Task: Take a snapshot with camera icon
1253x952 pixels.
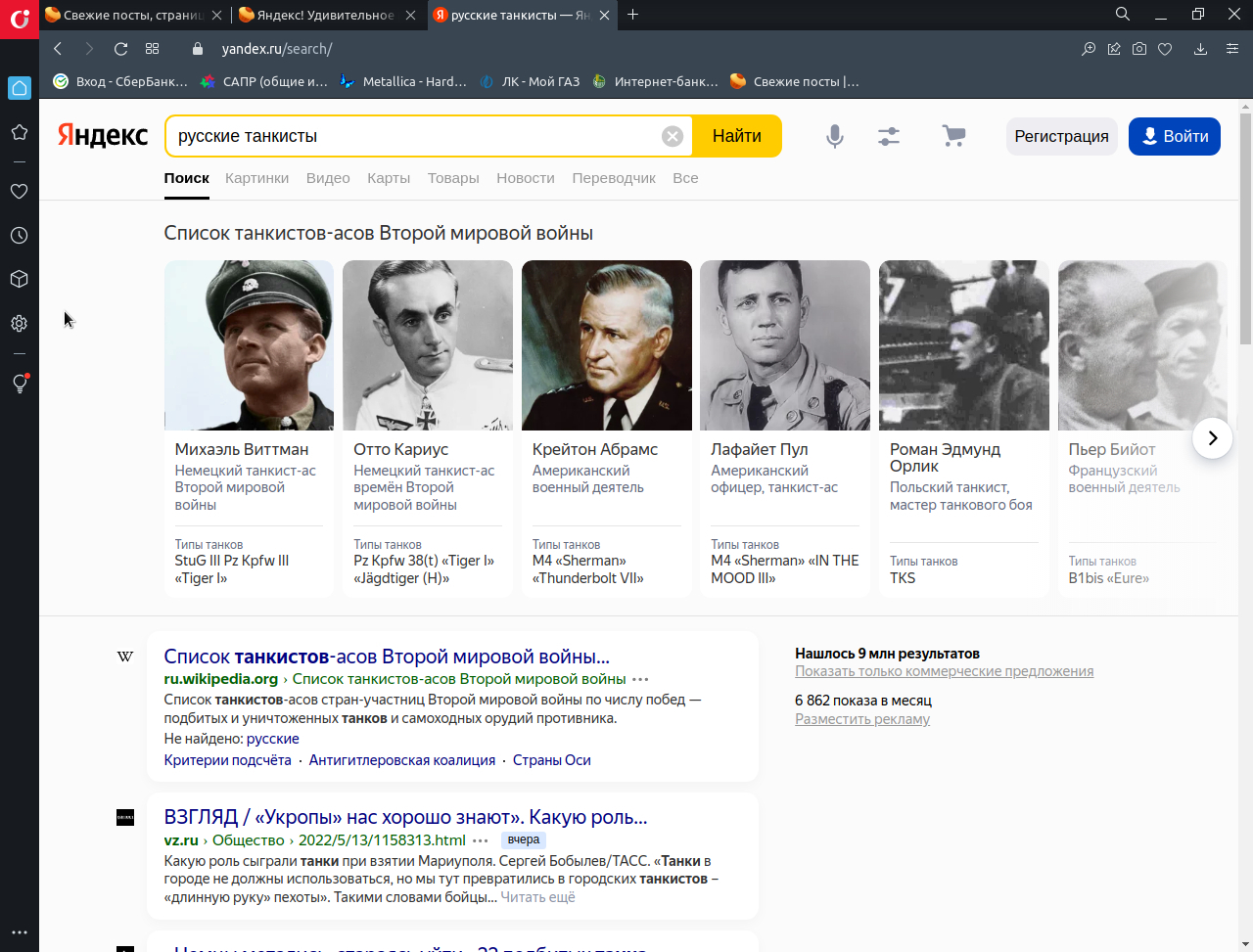Action: point(1139,49)
